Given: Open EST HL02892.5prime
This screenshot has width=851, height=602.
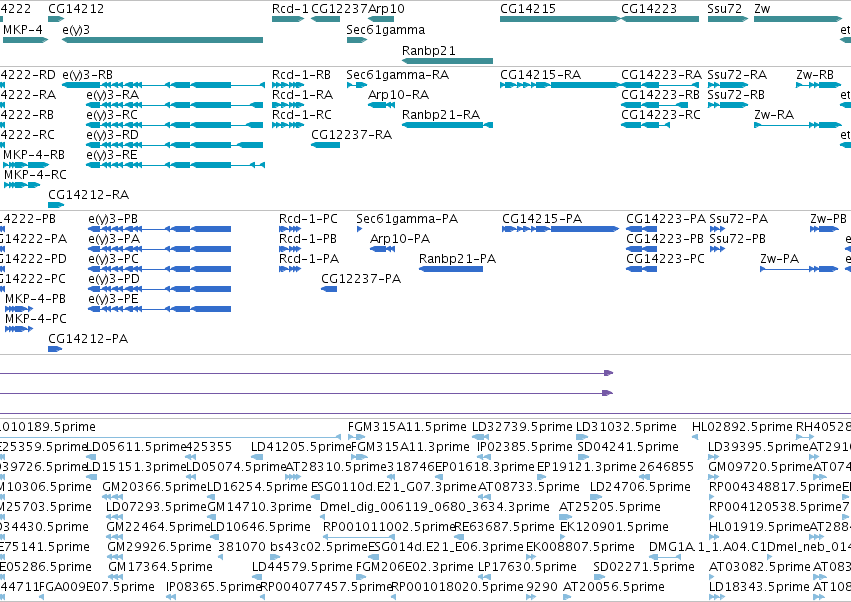Looking at the screenshot, I should (695, 437).
